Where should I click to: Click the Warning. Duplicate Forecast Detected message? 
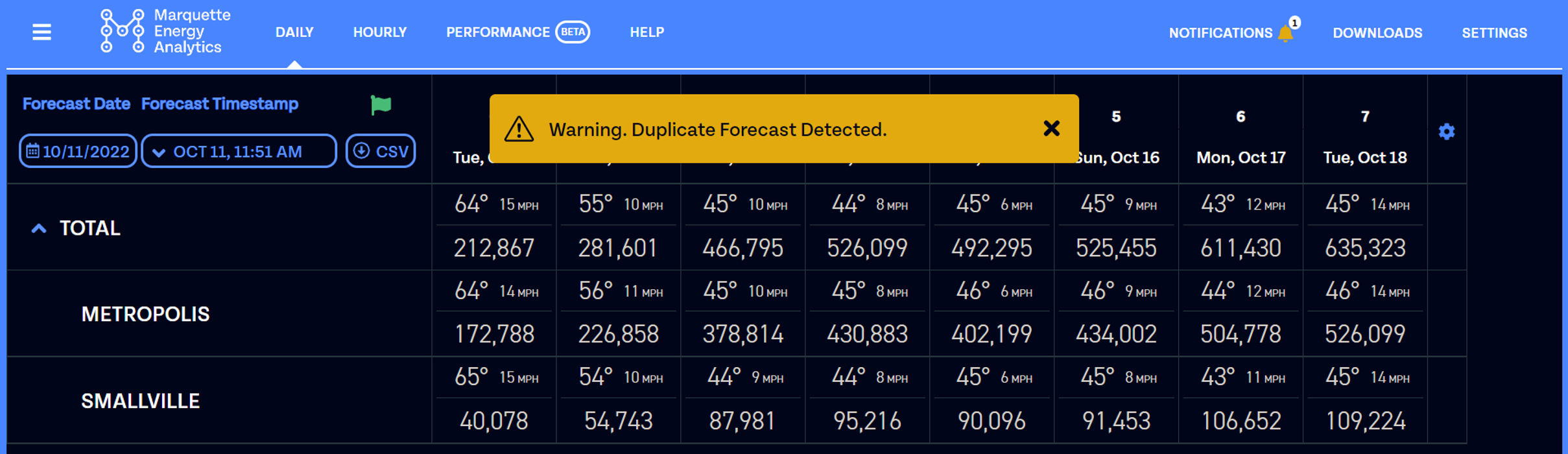(718, 130)
